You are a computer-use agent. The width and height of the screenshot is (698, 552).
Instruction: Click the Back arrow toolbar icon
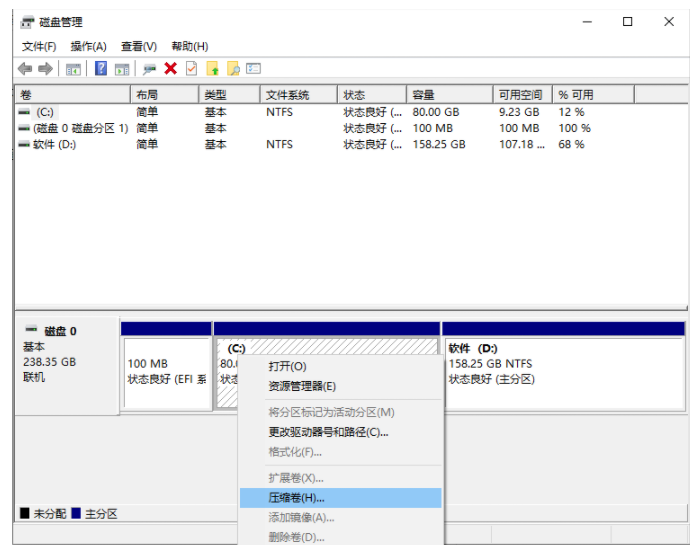25,68
